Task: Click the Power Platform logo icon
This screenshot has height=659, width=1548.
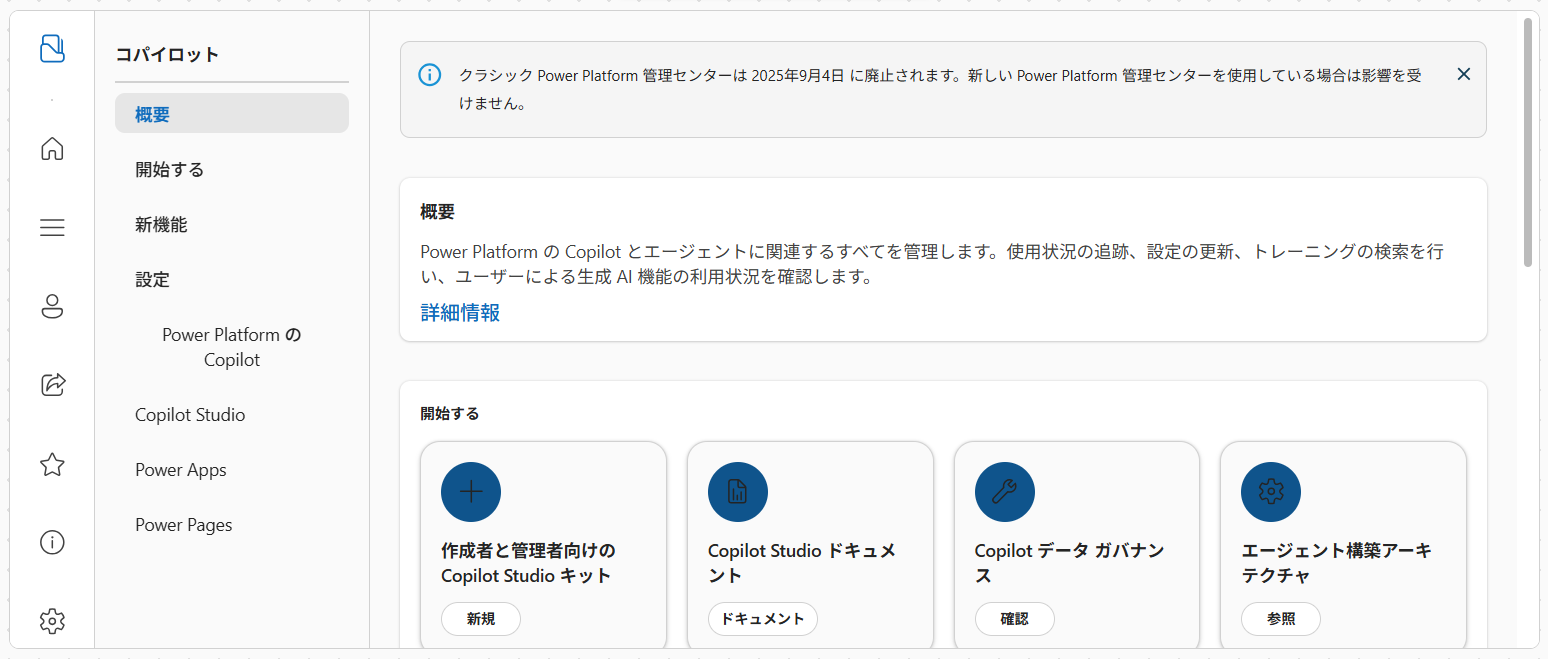Action: point(52,49)
